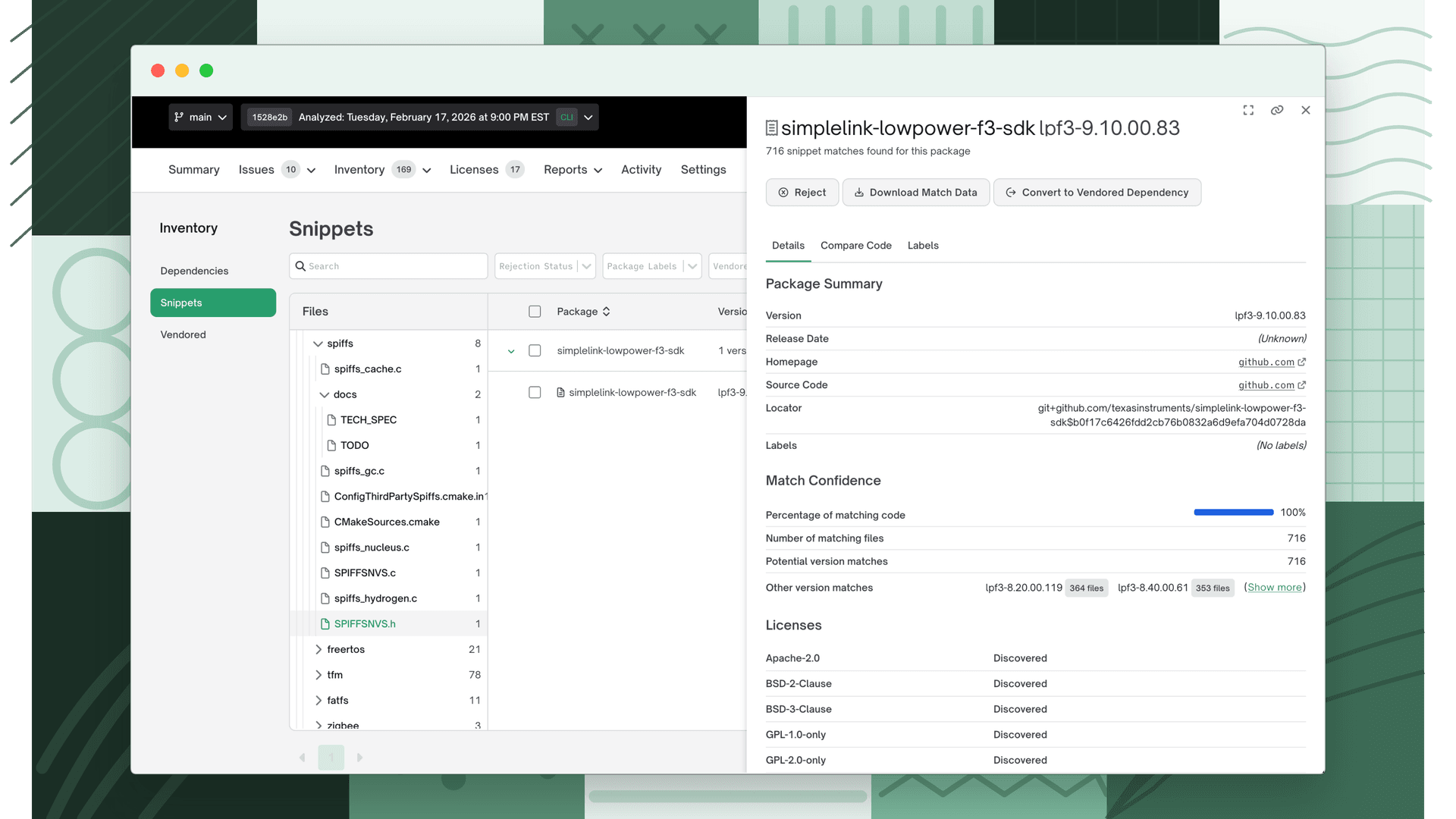Click the matching code percentage bar

pos(1234,513)
